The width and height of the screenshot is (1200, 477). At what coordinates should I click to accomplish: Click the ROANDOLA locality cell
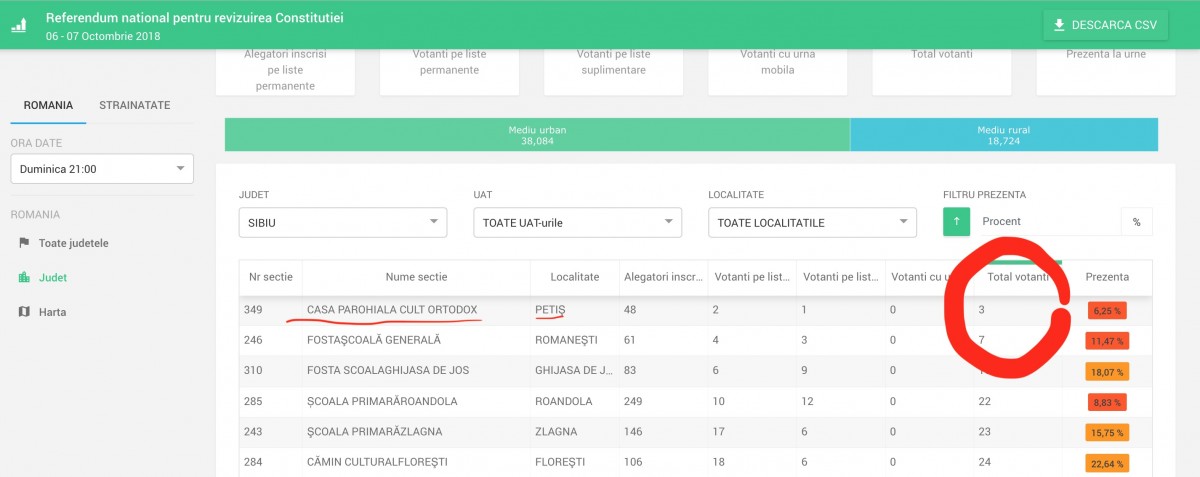tap(564, 401)
